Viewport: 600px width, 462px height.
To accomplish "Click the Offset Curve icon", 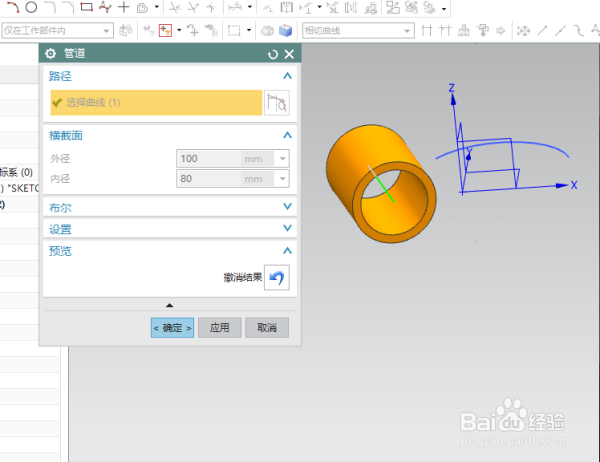I will [x=142, y=8].
